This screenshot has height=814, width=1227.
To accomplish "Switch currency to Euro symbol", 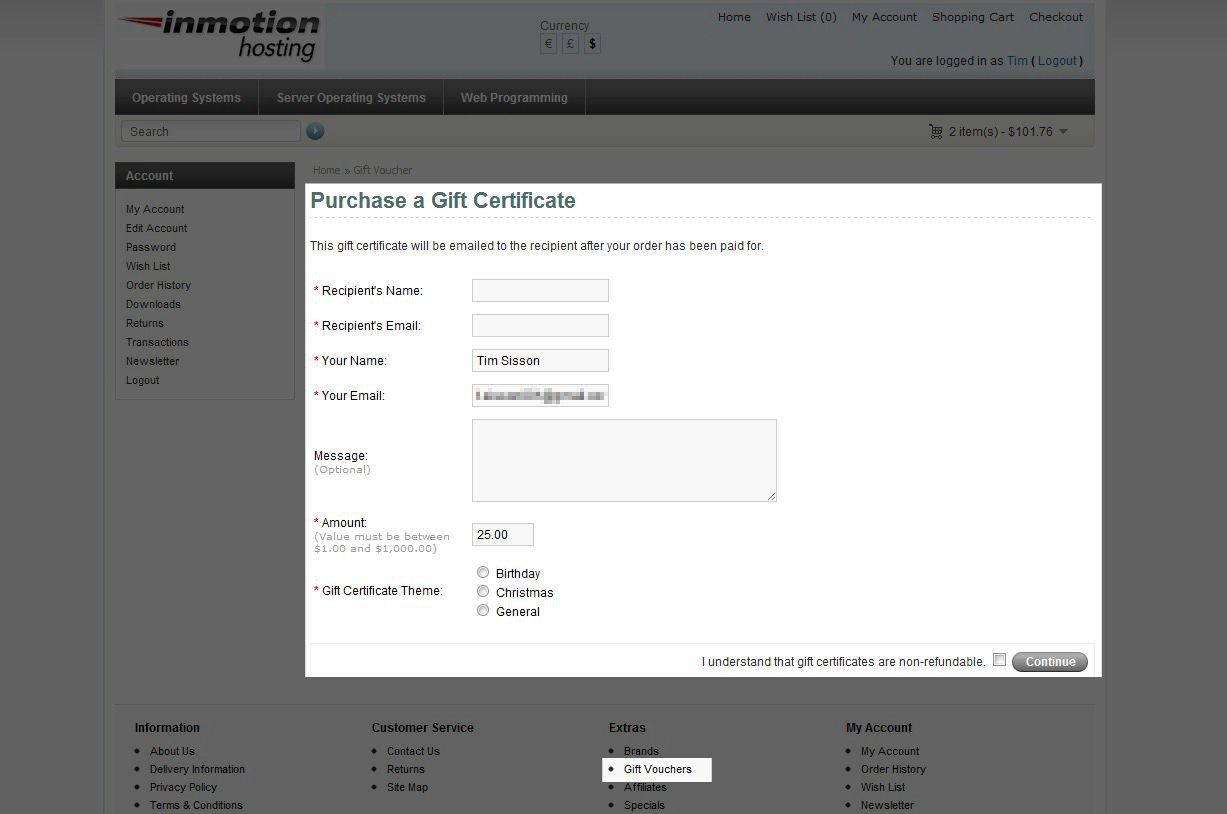I will pyautogui.click(x=548, y=44).
